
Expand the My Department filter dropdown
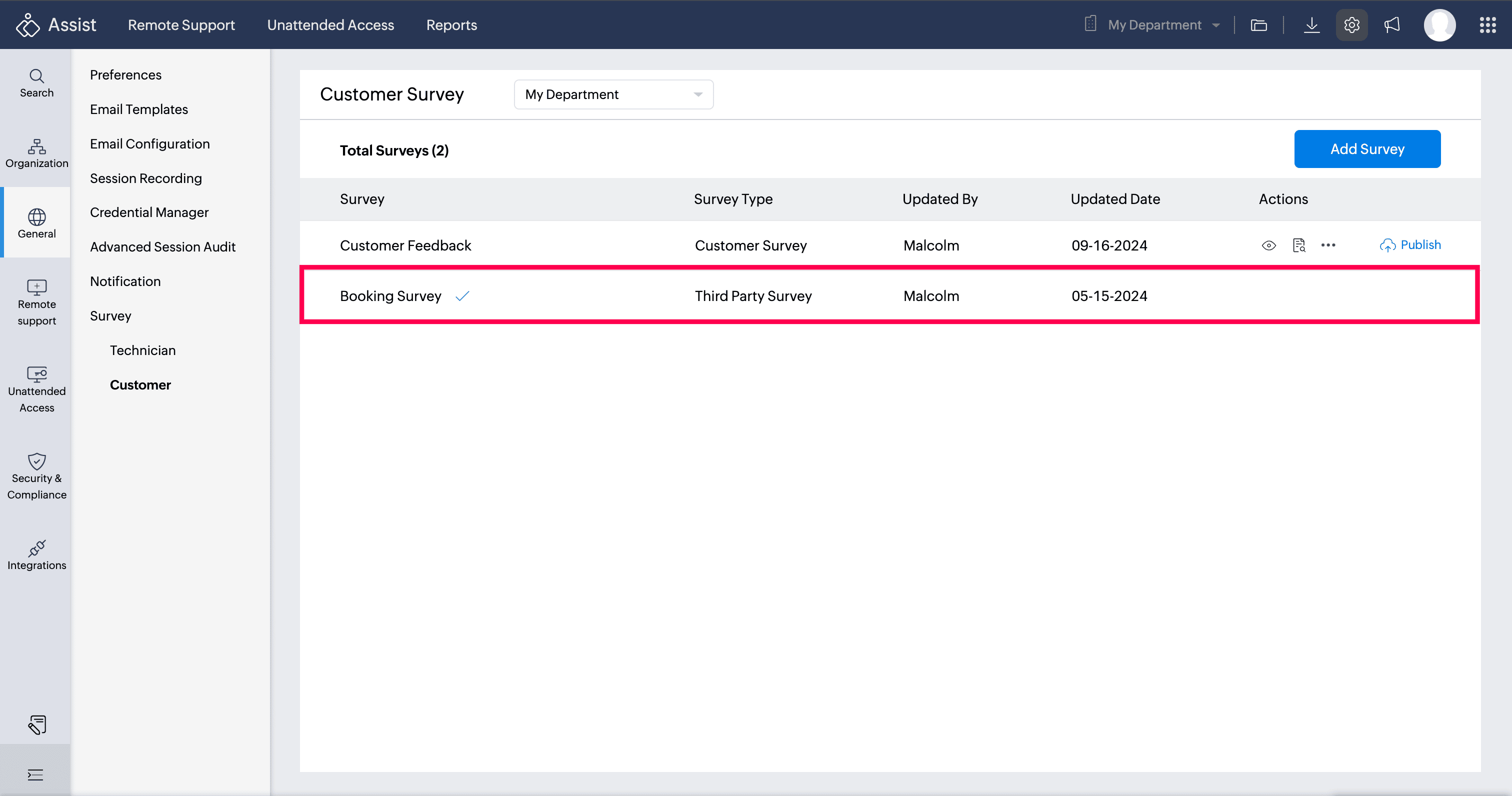tap(613, 94)
